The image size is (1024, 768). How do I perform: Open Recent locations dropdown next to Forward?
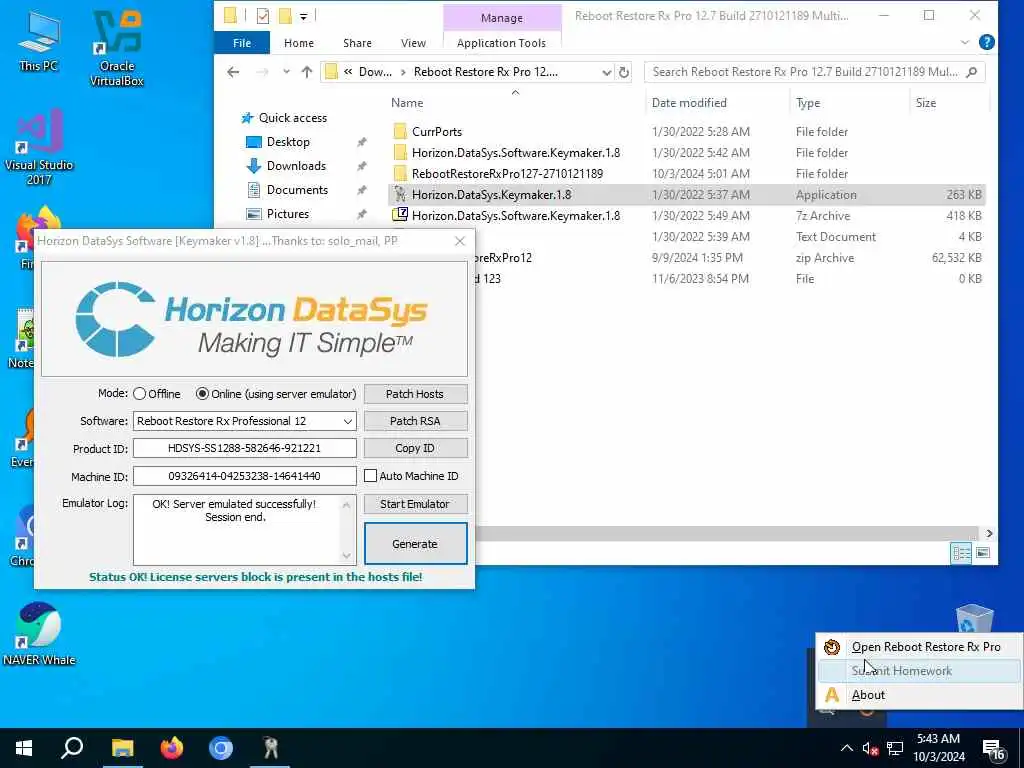pyautogui.click(x=286, y=72)
